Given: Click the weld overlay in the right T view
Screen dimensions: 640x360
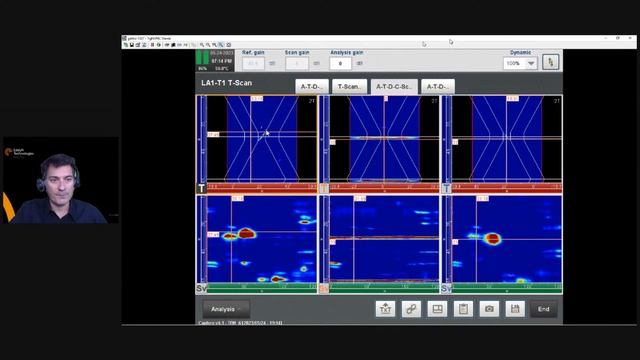Looking at the screenshot, I should [x=507, y=138].
